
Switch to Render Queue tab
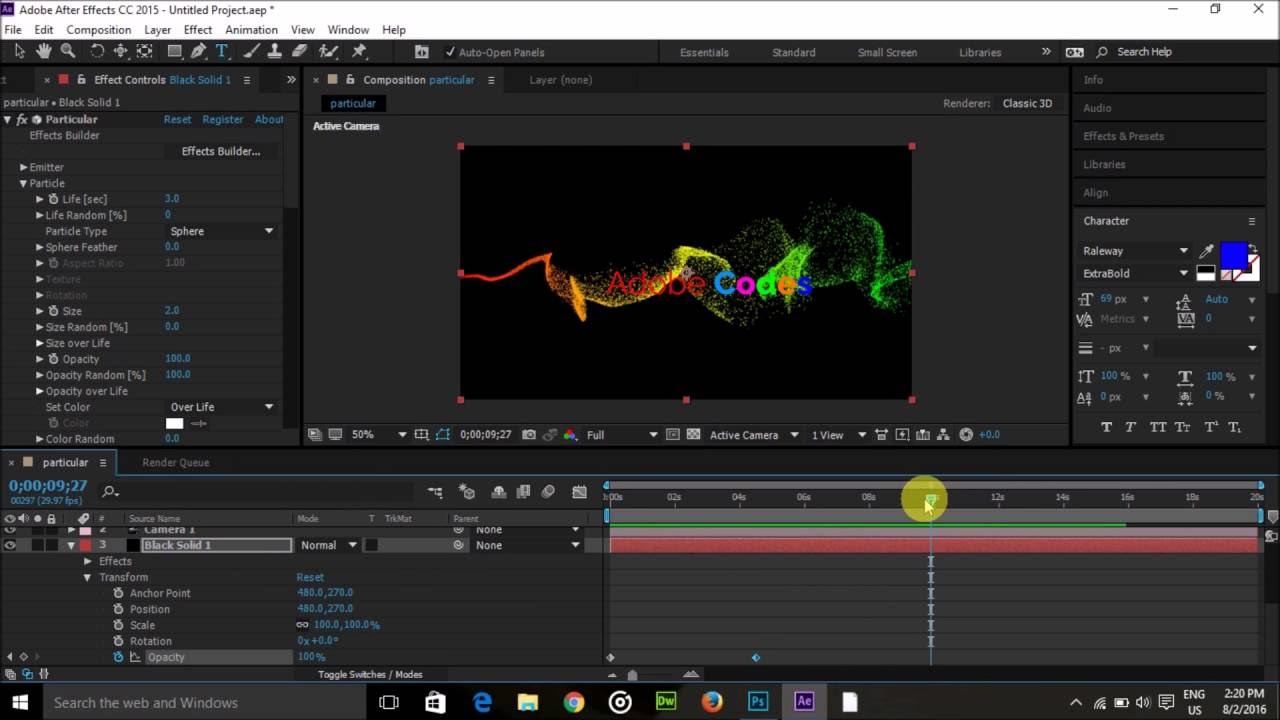(x=175, y=462)
